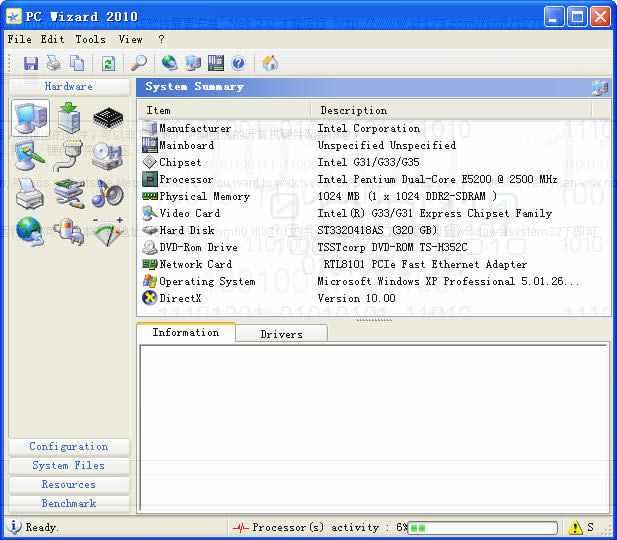The width and height of the screenshot is (617, 540).
Task: Open the ? help menu
Action: [161, 39]
